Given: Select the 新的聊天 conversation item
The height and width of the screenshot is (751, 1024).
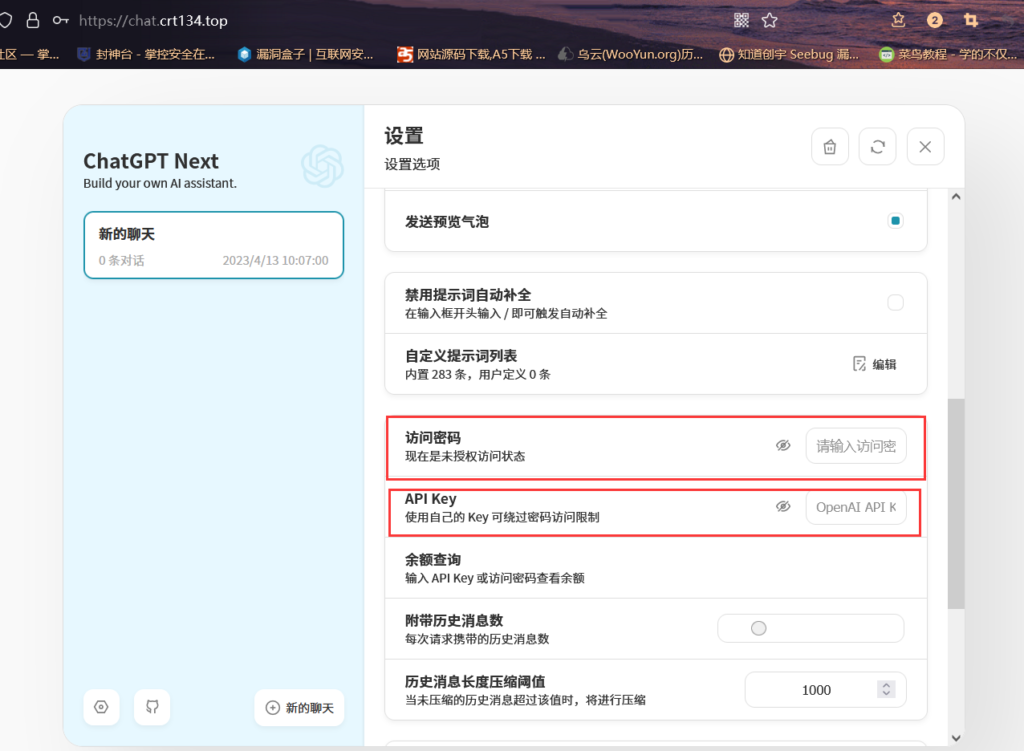Looking at the screenshot, I should (x=213, y=246).
